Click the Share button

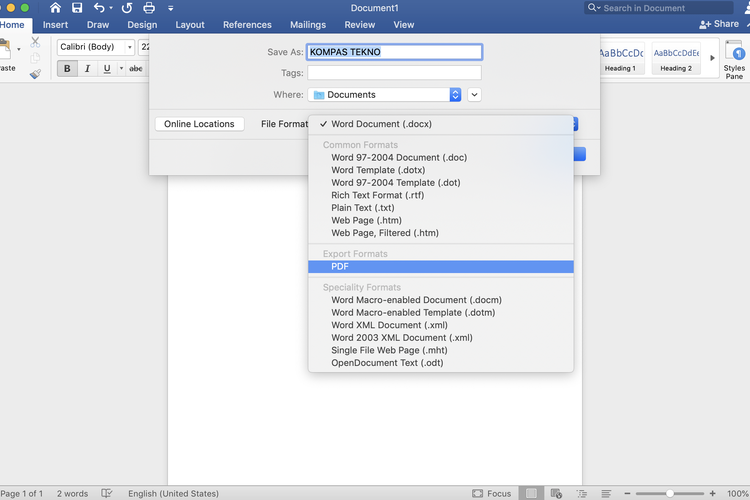pos(719,24)
